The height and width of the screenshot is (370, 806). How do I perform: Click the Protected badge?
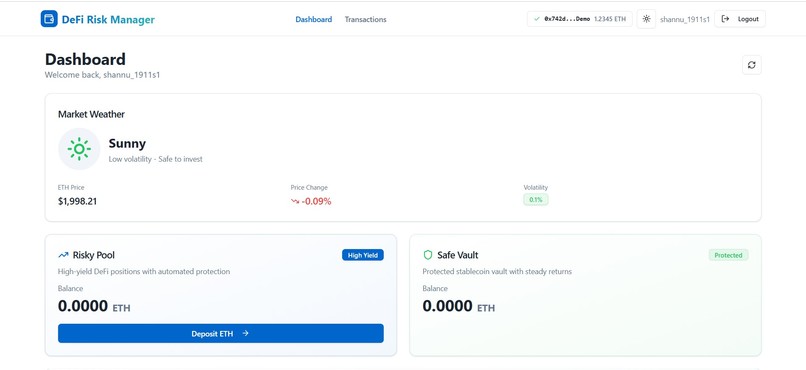coord(728,255)
